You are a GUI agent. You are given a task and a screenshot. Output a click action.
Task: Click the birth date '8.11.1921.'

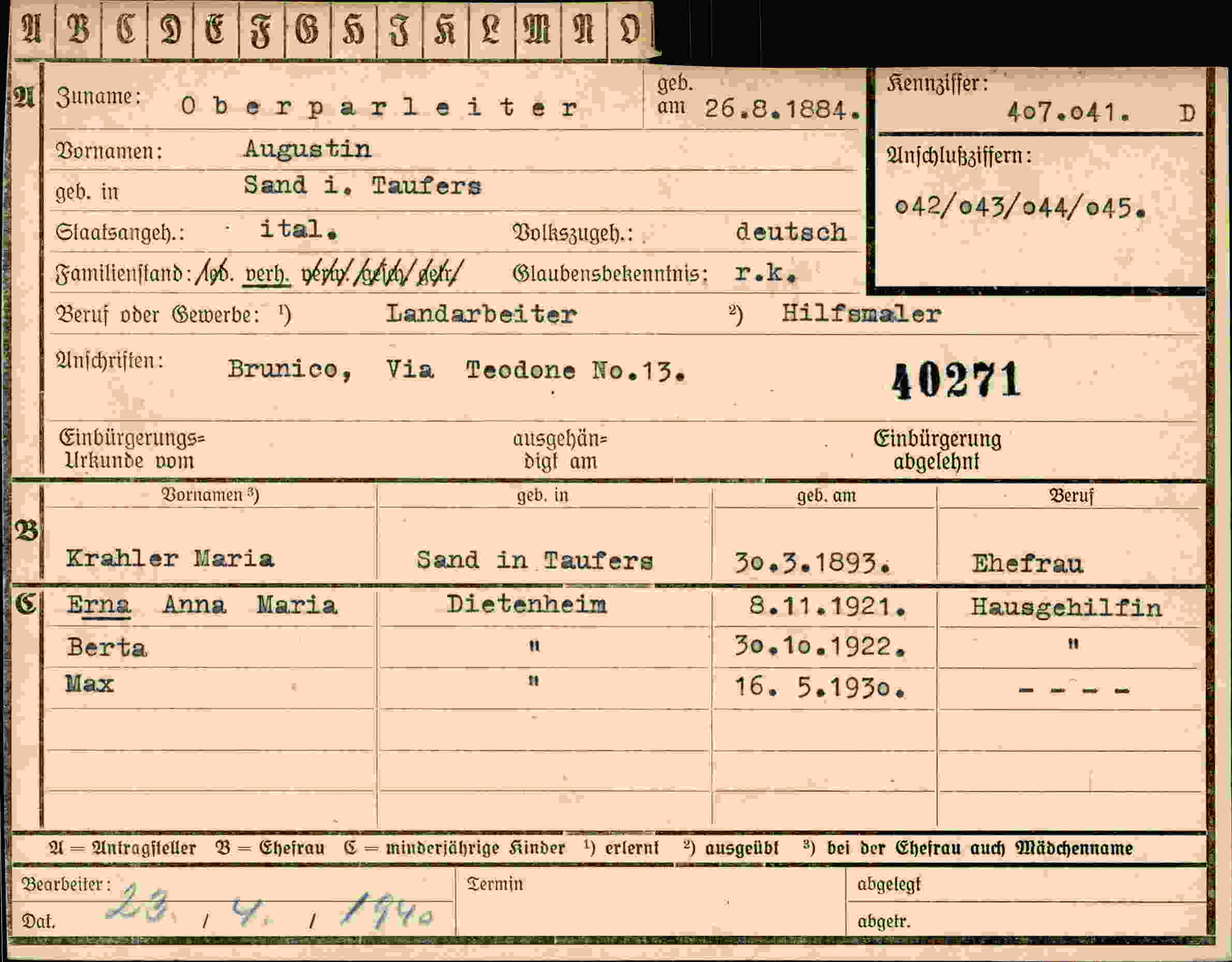point(828,606)
